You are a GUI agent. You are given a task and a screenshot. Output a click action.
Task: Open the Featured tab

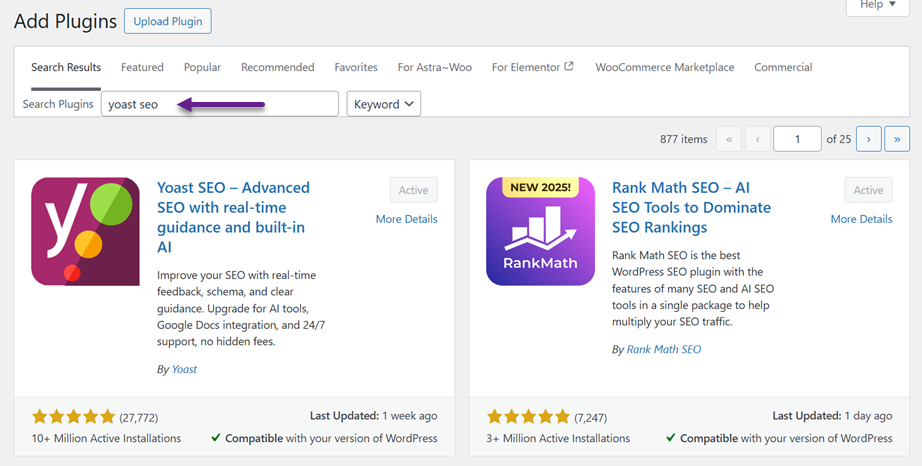tap(142, 68)
